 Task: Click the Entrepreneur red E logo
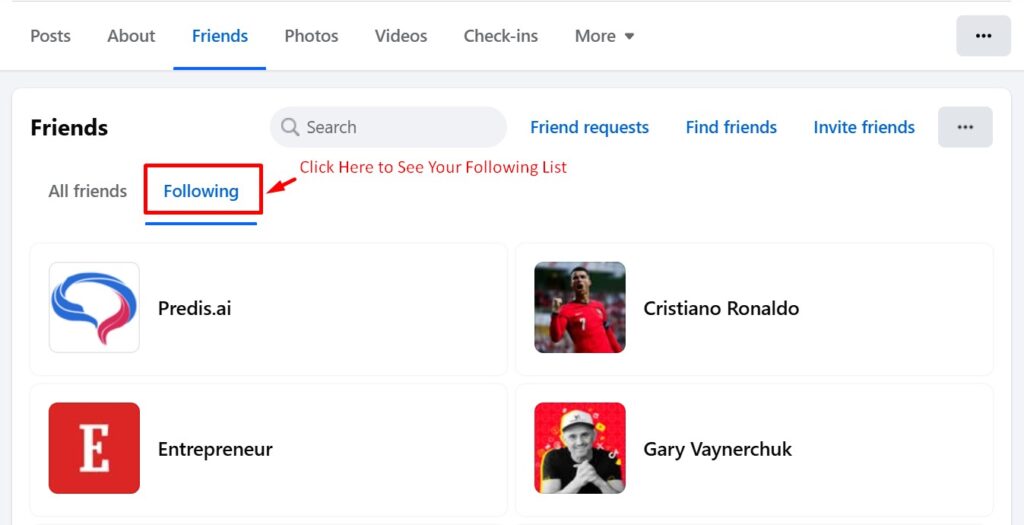point(94,448)
